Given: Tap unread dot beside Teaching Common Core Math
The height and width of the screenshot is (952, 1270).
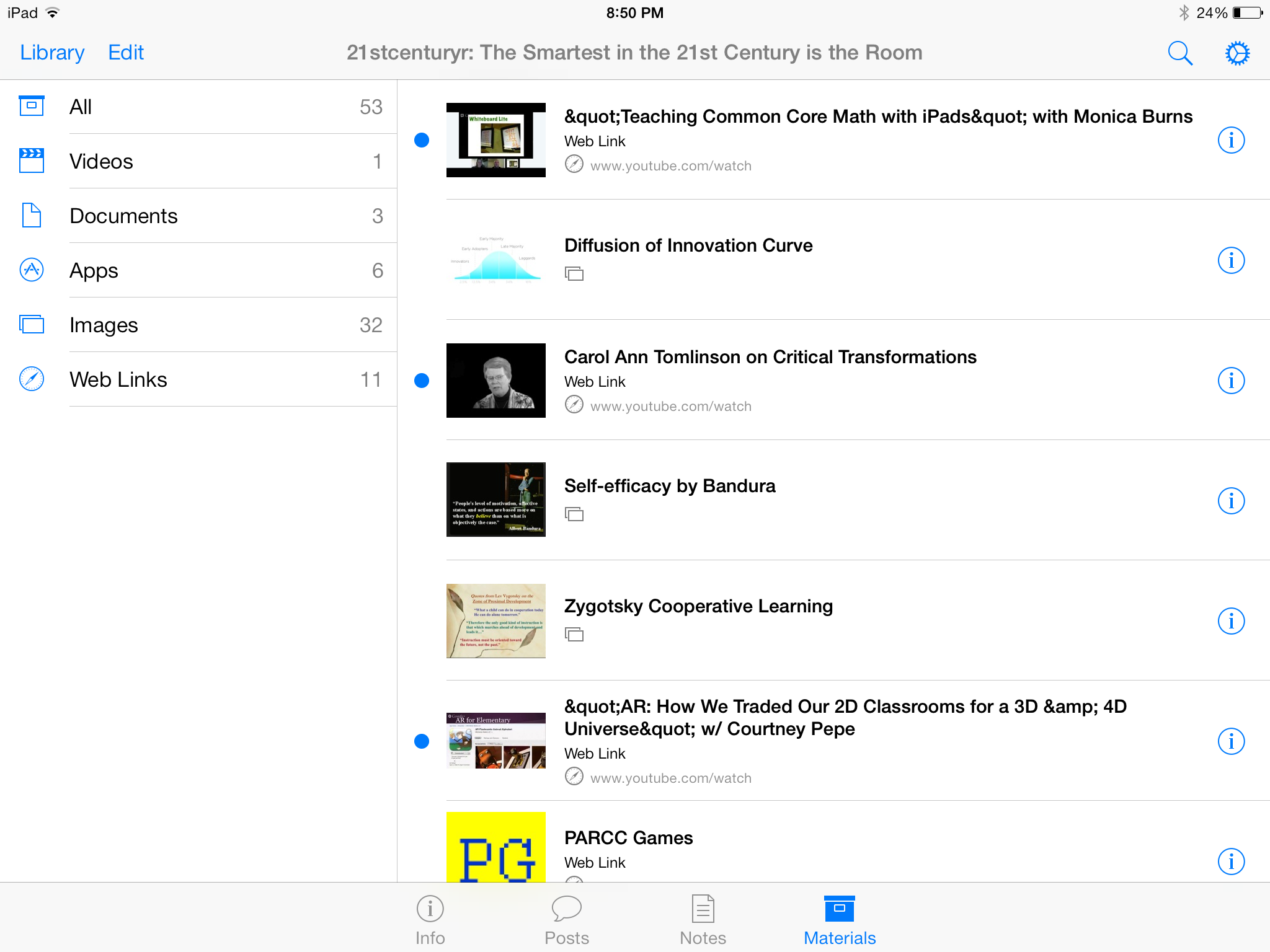Looking at the screenshot, I should click(422, 140).
